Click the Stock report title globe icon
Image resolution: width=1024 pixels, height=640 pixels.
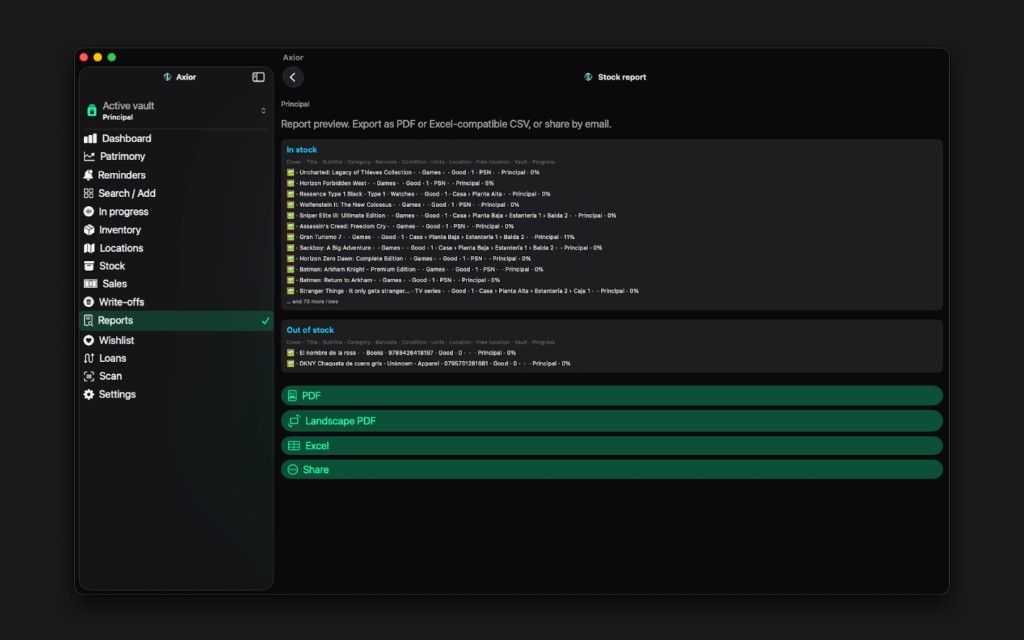(588, 77)
